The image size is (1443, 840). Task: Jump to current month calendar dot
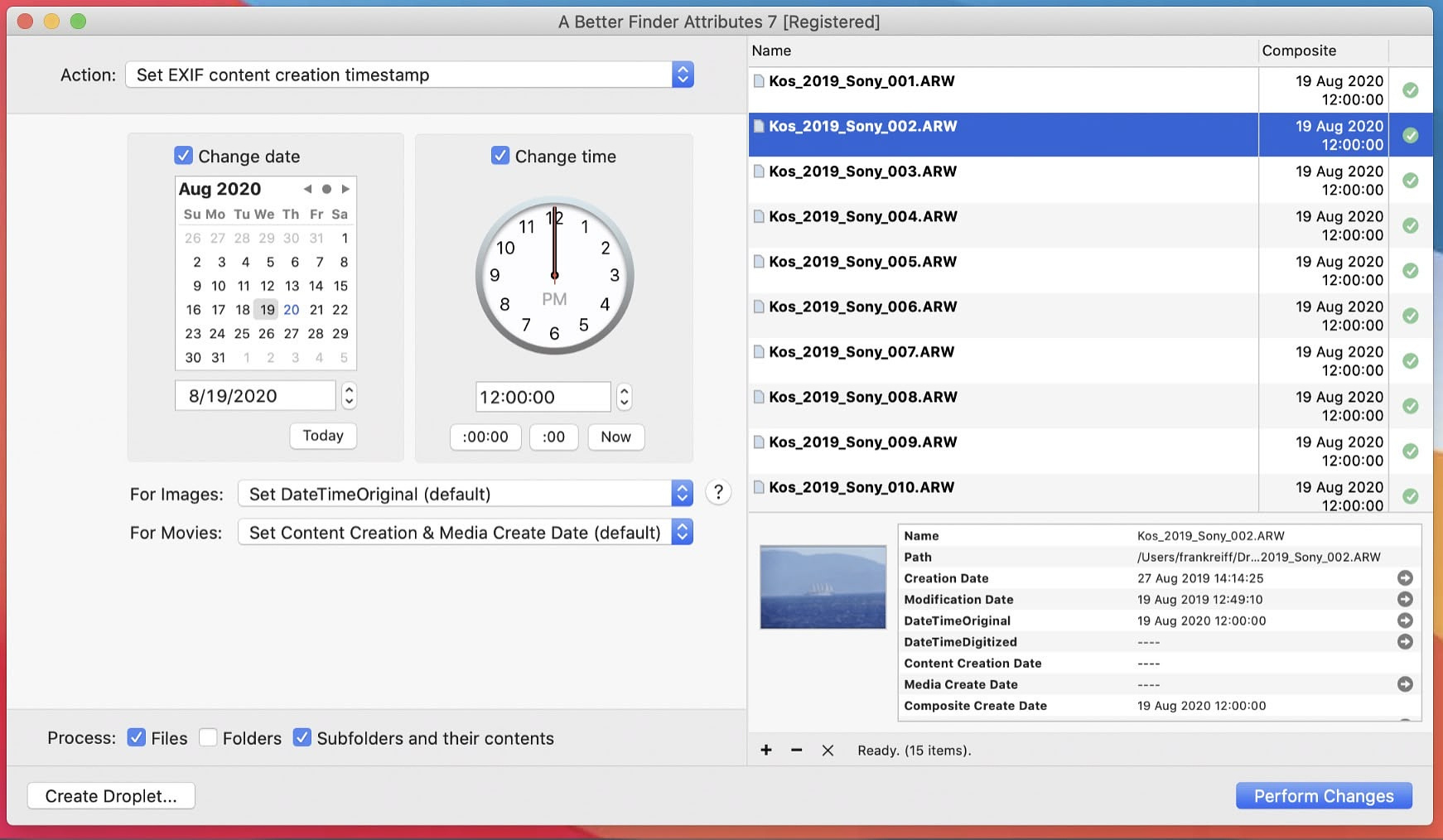pos(326,189)
